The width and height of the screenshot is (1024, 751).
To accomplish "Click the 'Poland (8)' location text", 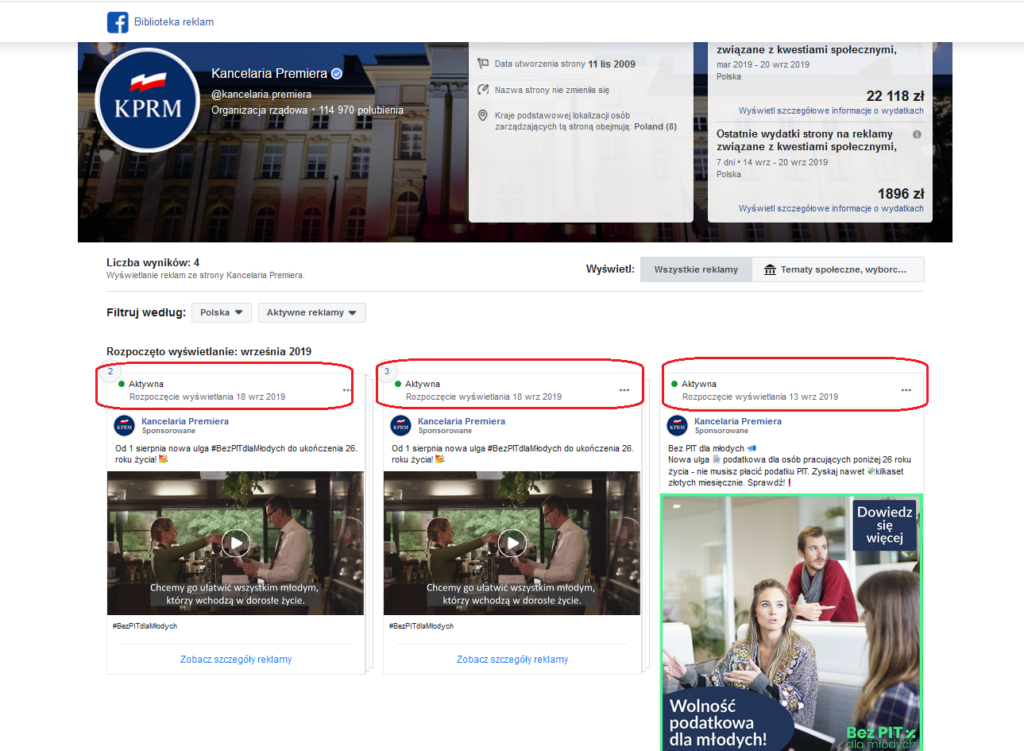I will coord(655,127).
